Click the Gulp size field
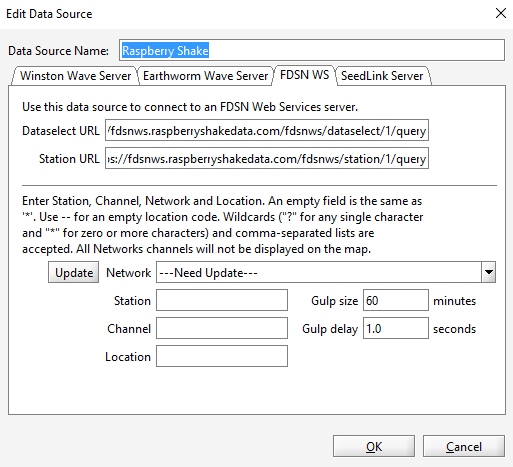 coord(396,300)
